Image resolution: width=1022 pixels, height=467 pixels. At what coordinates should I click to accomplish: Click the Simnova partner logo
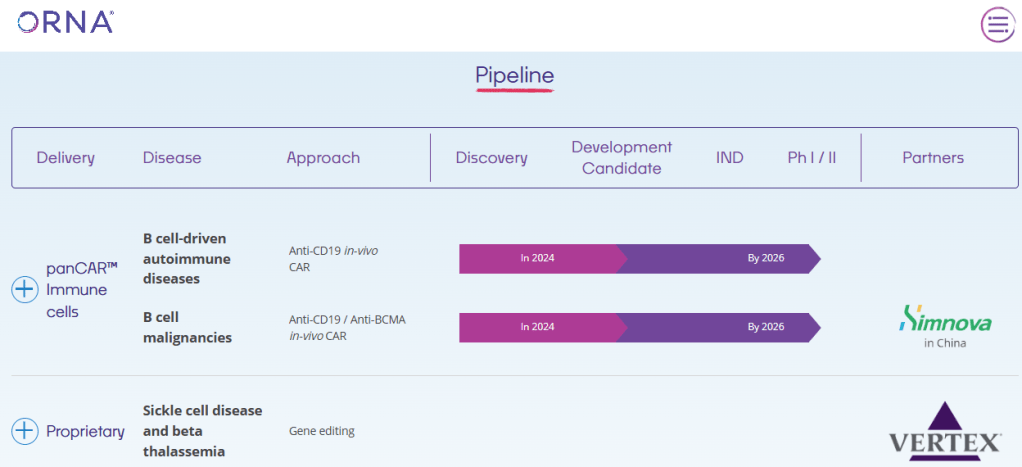(945, 321)
